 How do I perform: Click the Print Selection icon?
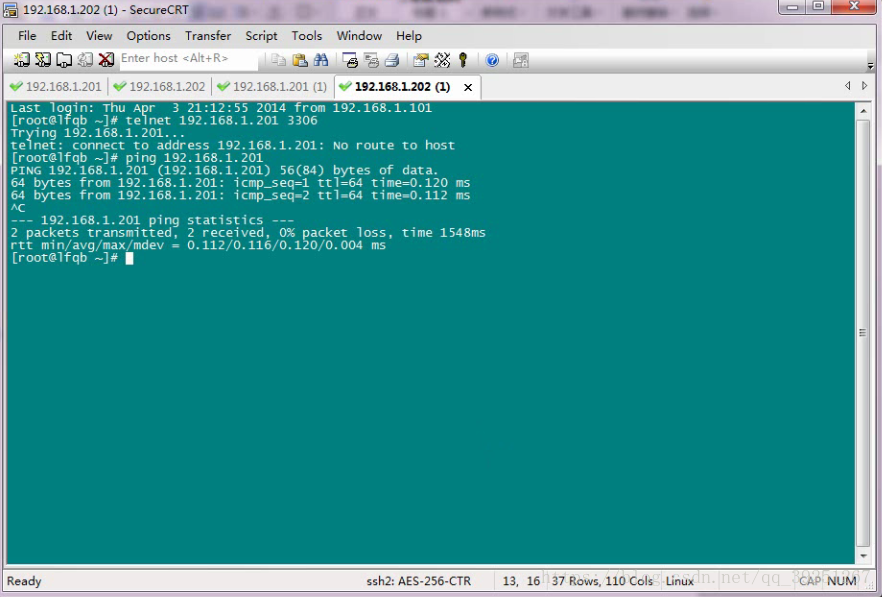[x=371, y=60]
